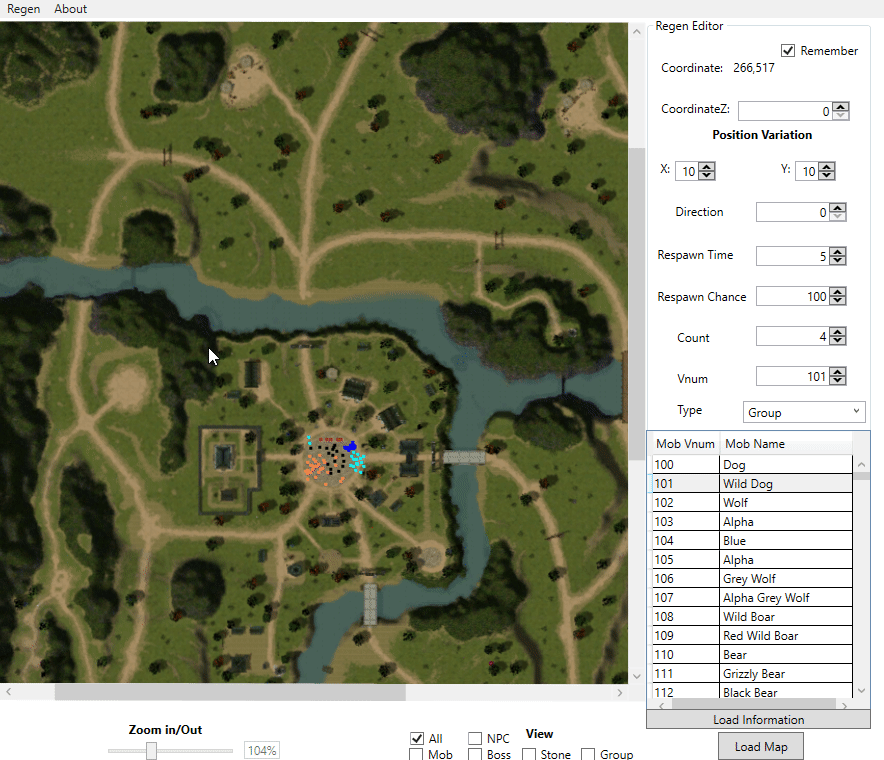Click the Zoom in/Out slider handle

(x=151, y=750)
